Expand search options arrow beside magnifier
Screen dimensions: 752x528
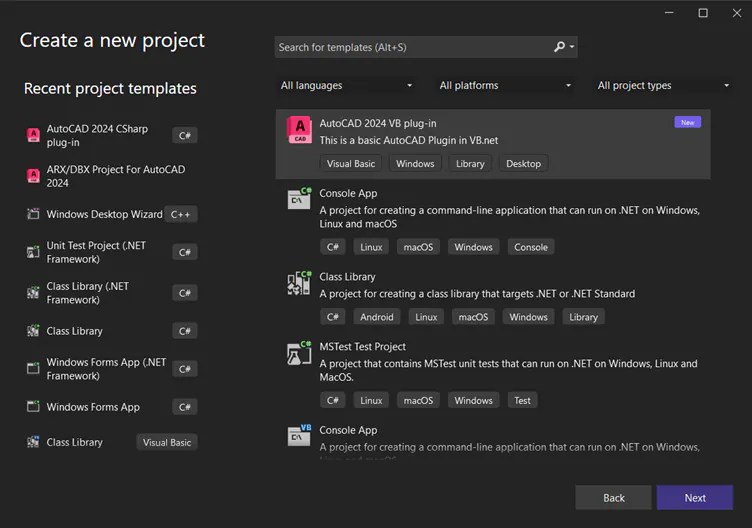tap(572, 47)
